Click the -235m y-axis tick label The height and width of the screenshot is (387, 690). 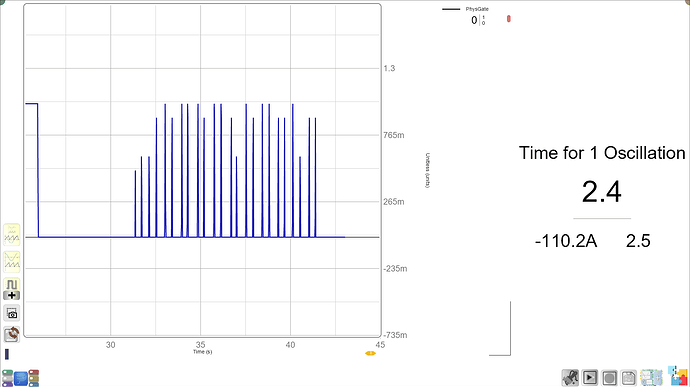click(x=395, y=269)
